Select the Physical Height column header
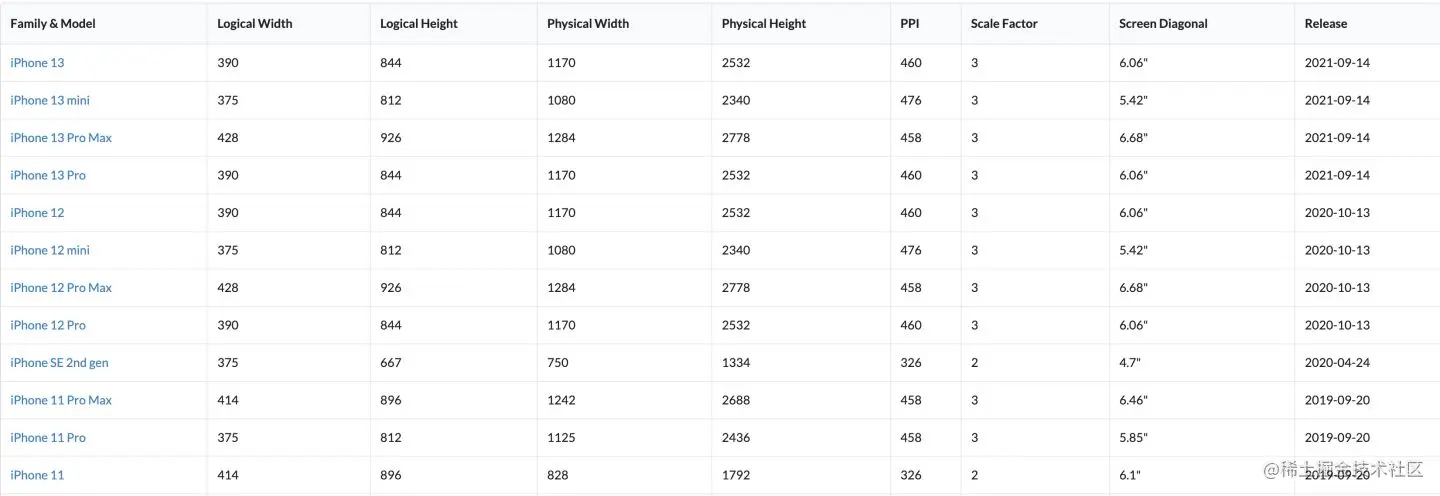The height and width of the screenshot is (496, 1440). [764, 23]
